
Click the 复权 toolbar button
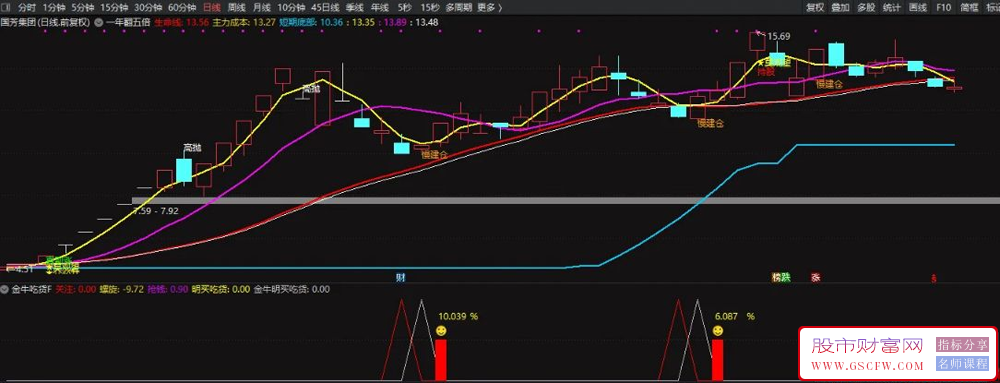814,8
